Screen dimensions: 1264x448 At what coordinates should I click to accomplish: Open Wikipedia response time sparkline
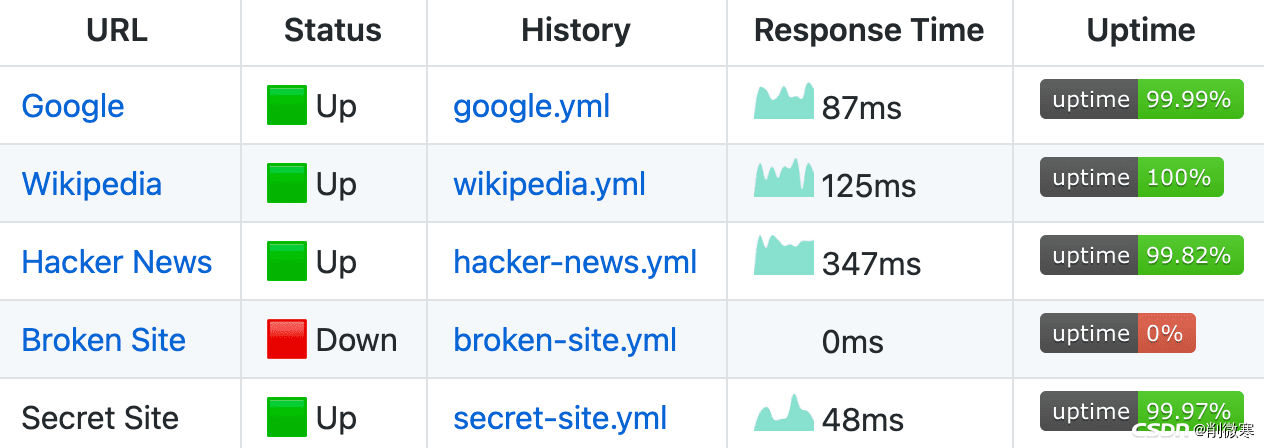784,178
